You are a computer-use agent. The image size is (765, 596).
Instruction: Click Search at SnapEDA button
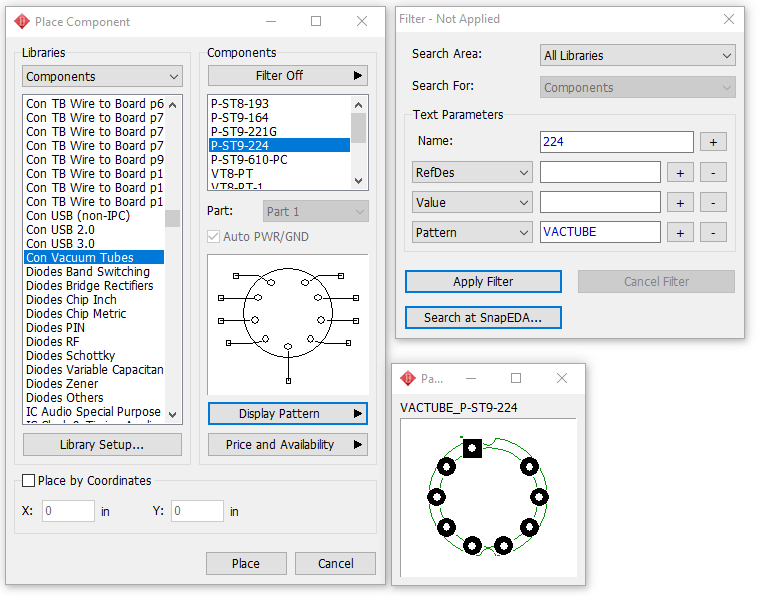click(x=483, y=318)
